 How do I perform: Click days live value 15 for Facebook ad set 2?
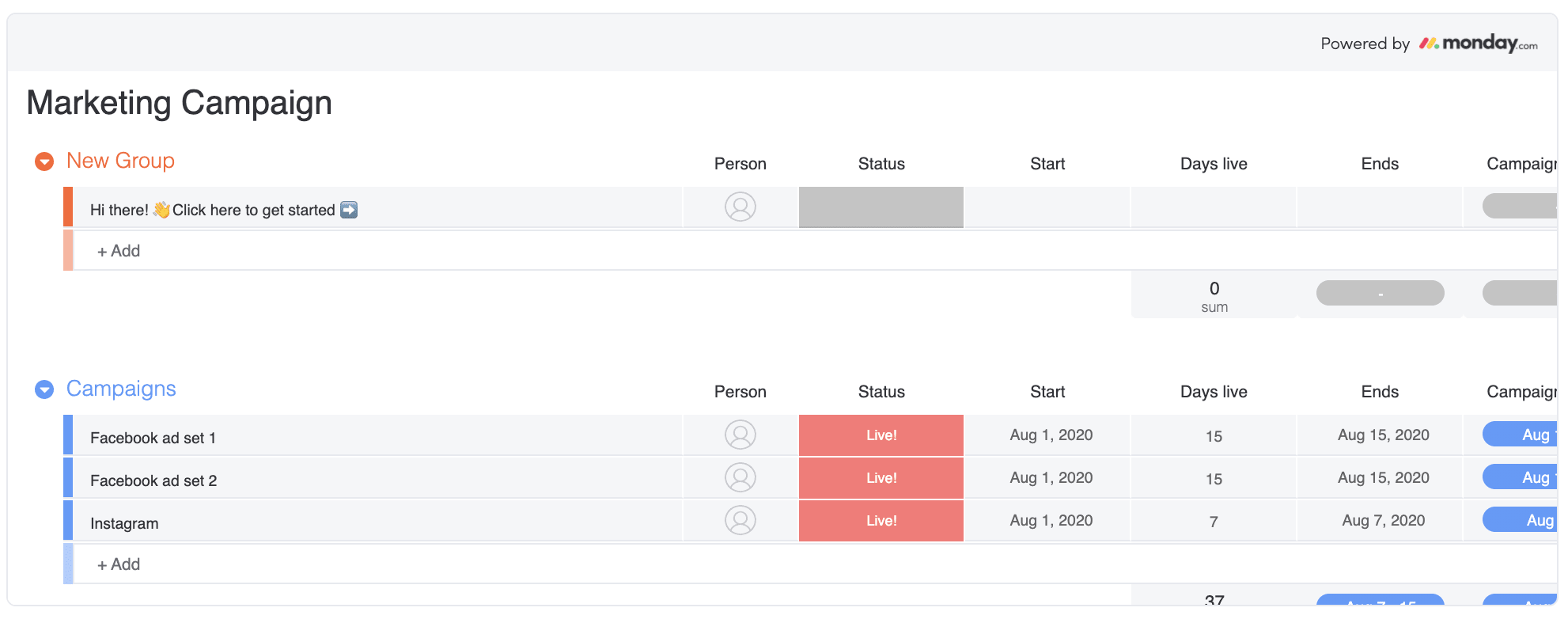pyautogui.click(x=1214, y=479)
